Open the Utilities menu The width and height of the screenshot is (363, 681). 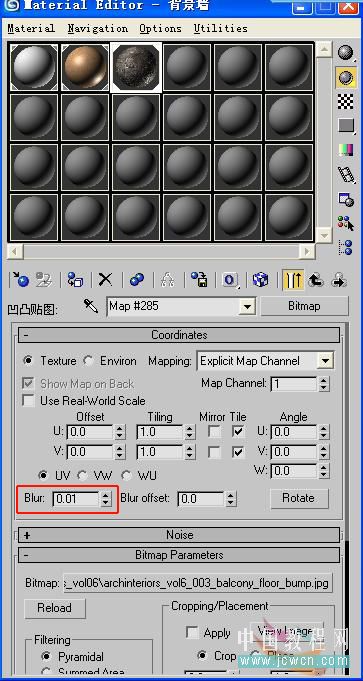click(x=221, y=29)
